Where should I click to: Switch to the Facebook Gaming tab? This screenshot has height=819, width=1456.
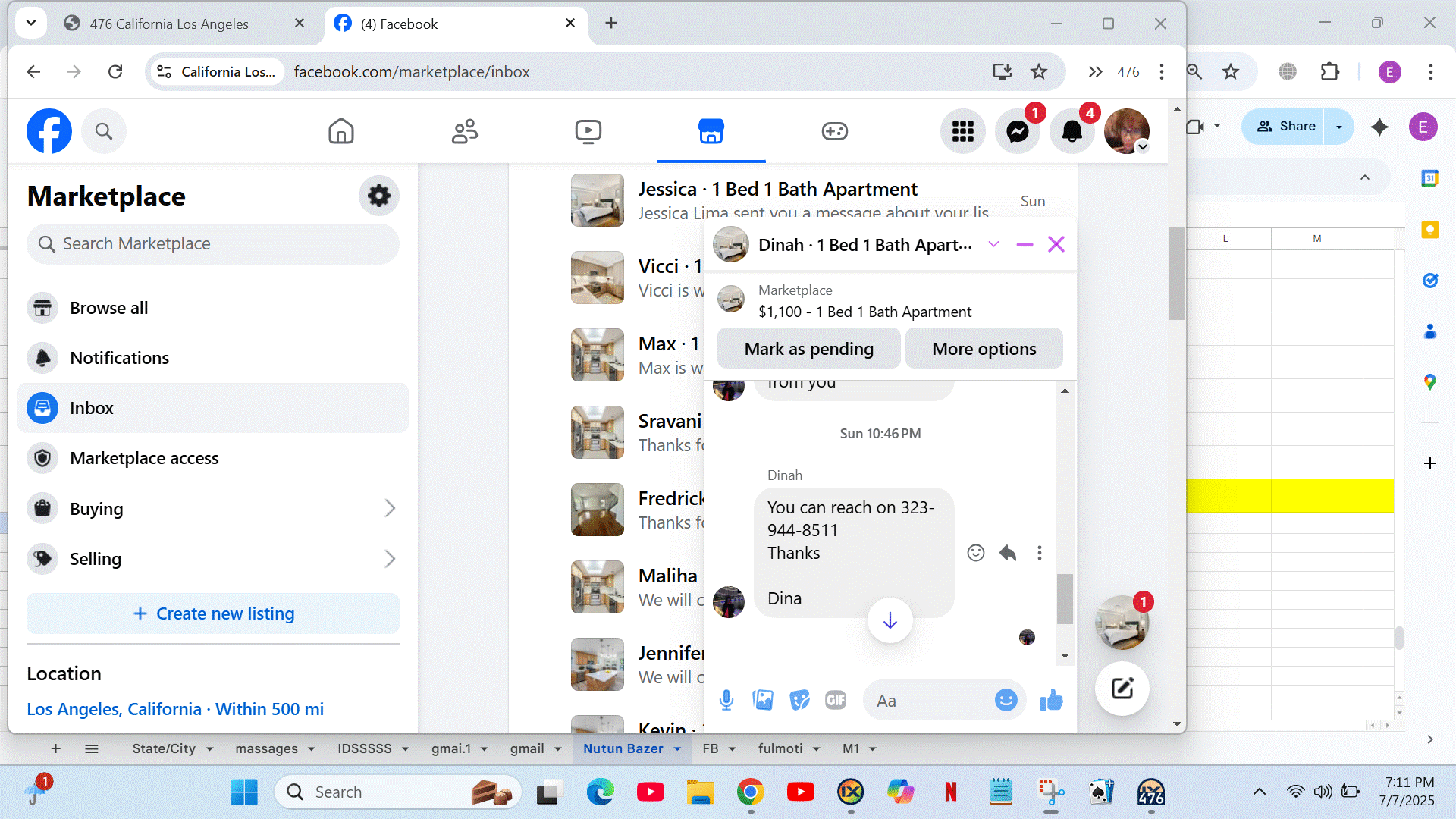pyautogui.click(x=834, y=131)
